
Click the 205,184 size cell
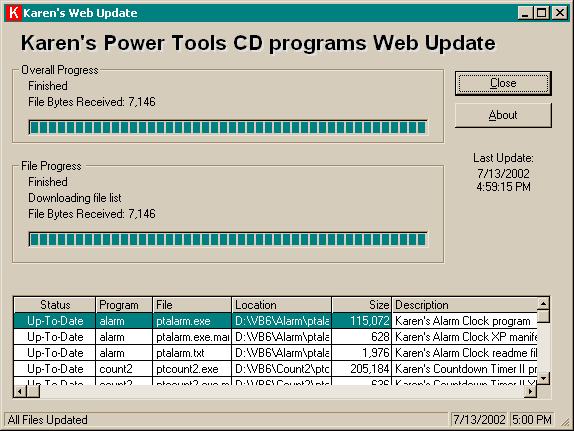[362, 369]
